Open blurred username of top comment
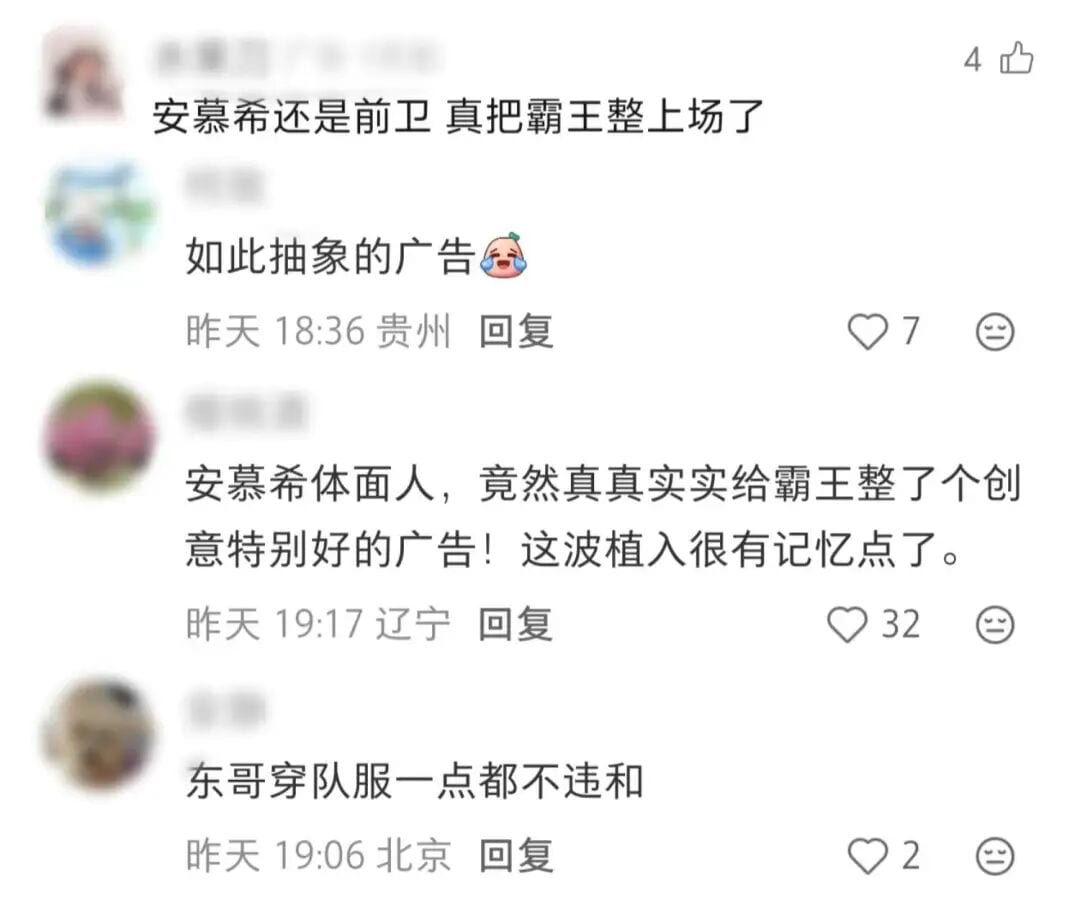The width and height of the screenshot is (1080, 901). click(296, 57)
